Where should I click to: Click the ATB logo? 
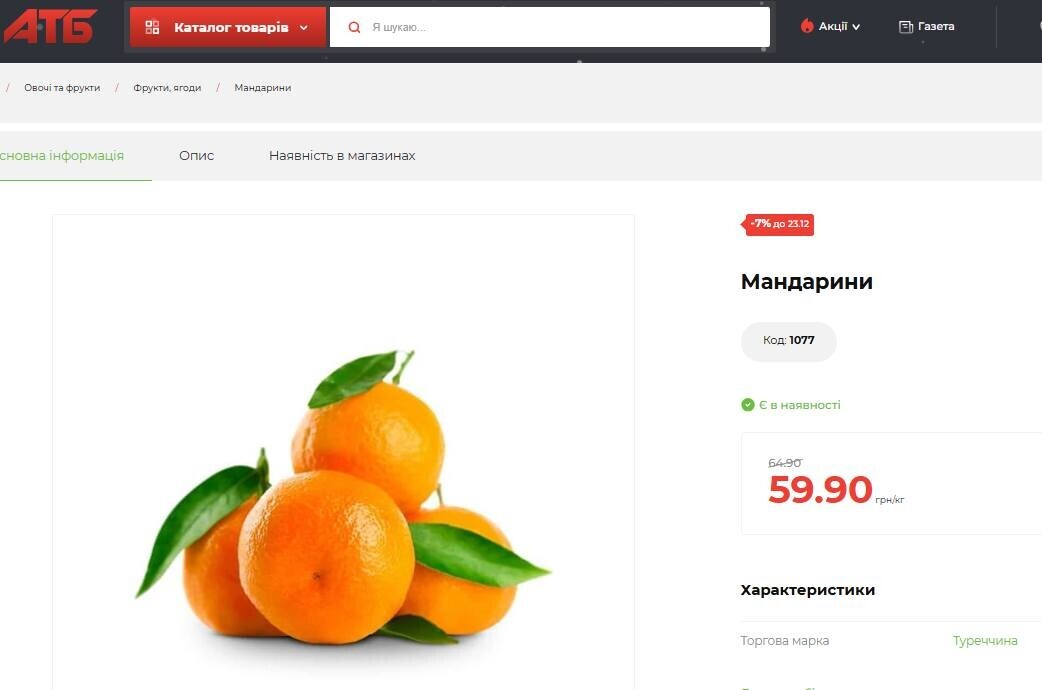(50, 27)
